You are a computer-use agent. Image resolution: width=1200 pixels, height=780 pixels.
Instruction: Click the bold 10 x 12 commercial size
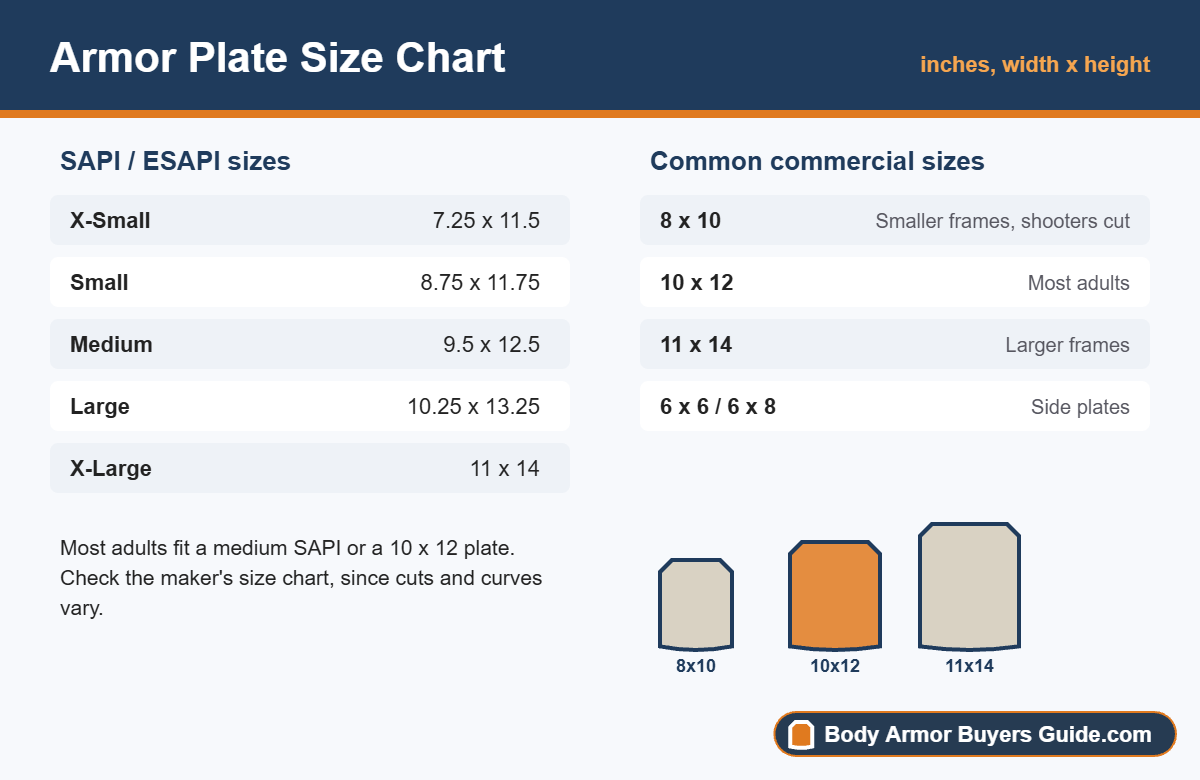(696, 282)
